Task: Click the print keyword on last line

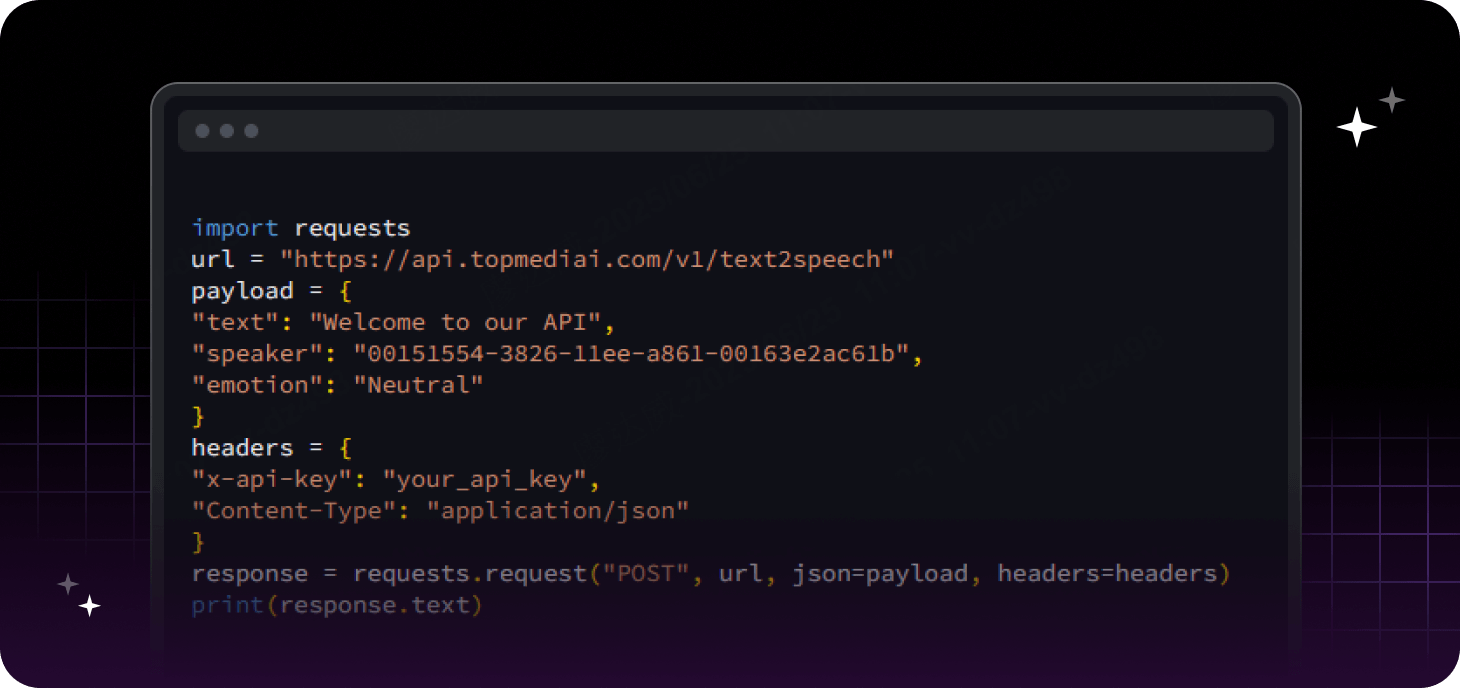Action: click(x=227, y=605)
